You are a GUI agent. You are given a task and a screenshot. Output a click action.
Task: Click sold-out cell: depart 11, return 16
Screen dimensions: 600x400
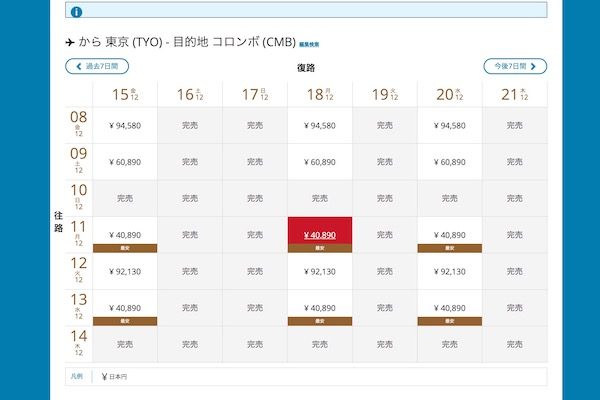coord(190,235)
